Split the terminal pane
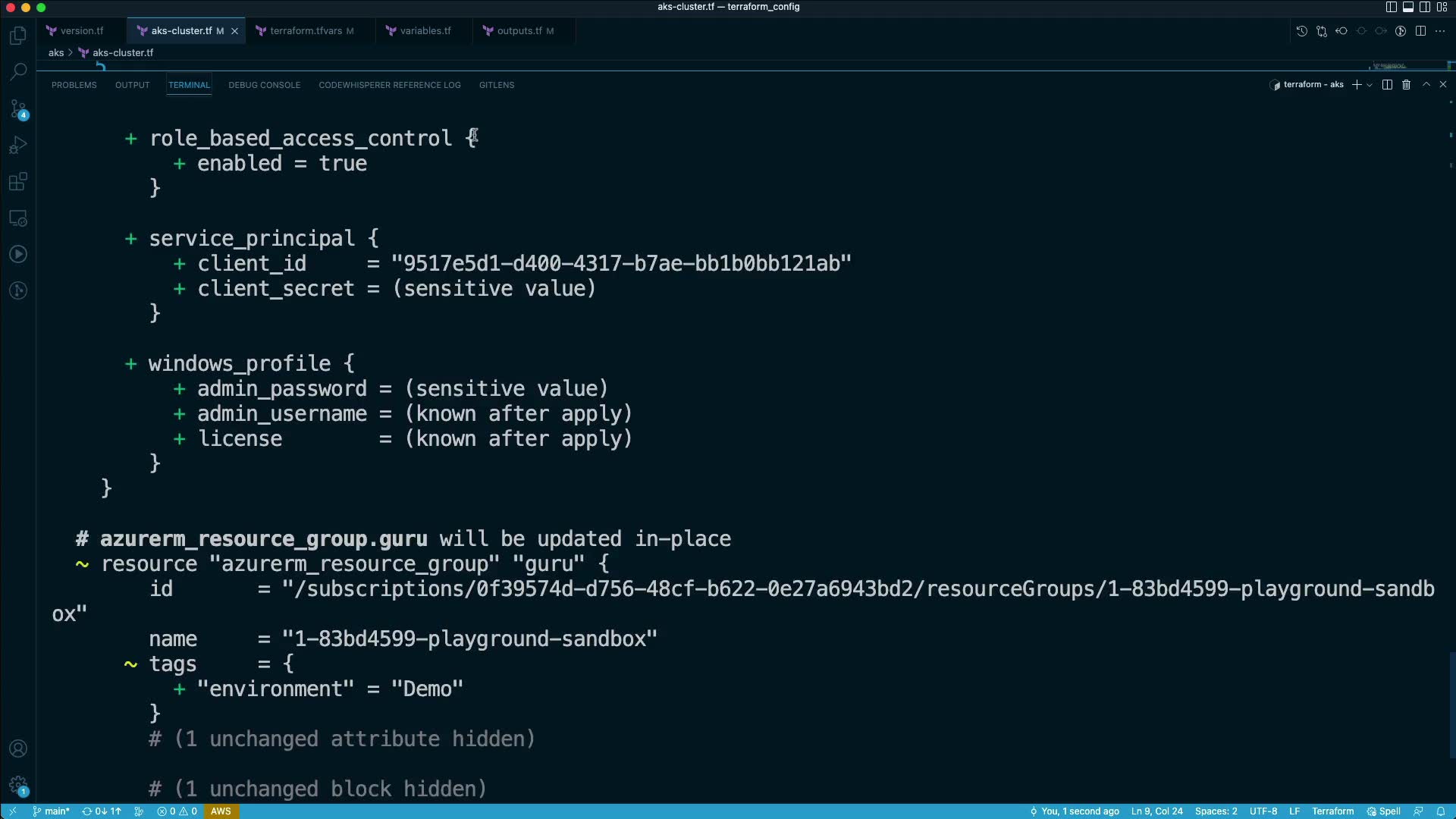The height and width of the screenshot is (819, 1456). [1387, 85]
